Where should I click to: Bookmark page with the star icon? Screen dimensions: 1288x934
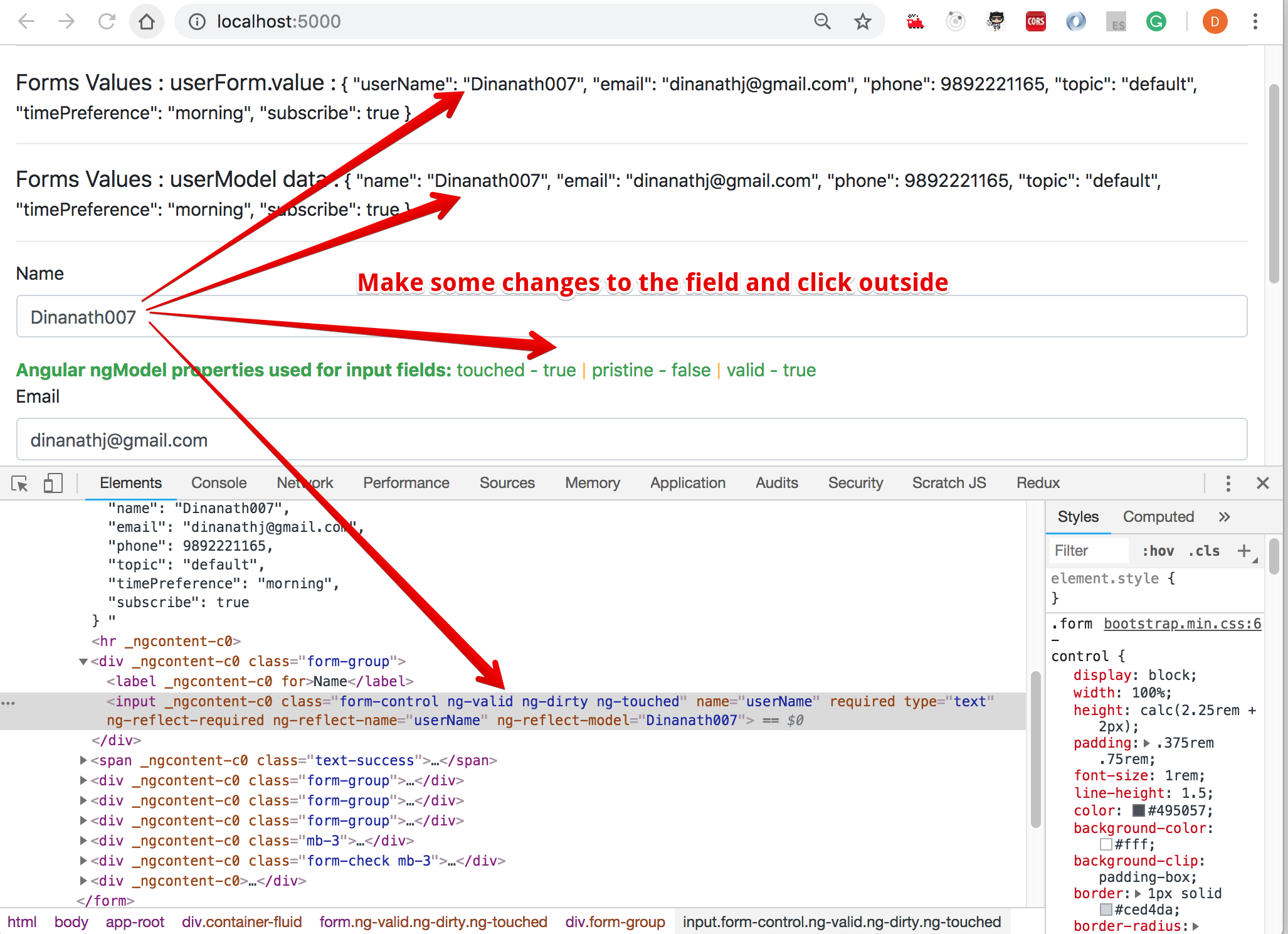[x=863, y=22]
